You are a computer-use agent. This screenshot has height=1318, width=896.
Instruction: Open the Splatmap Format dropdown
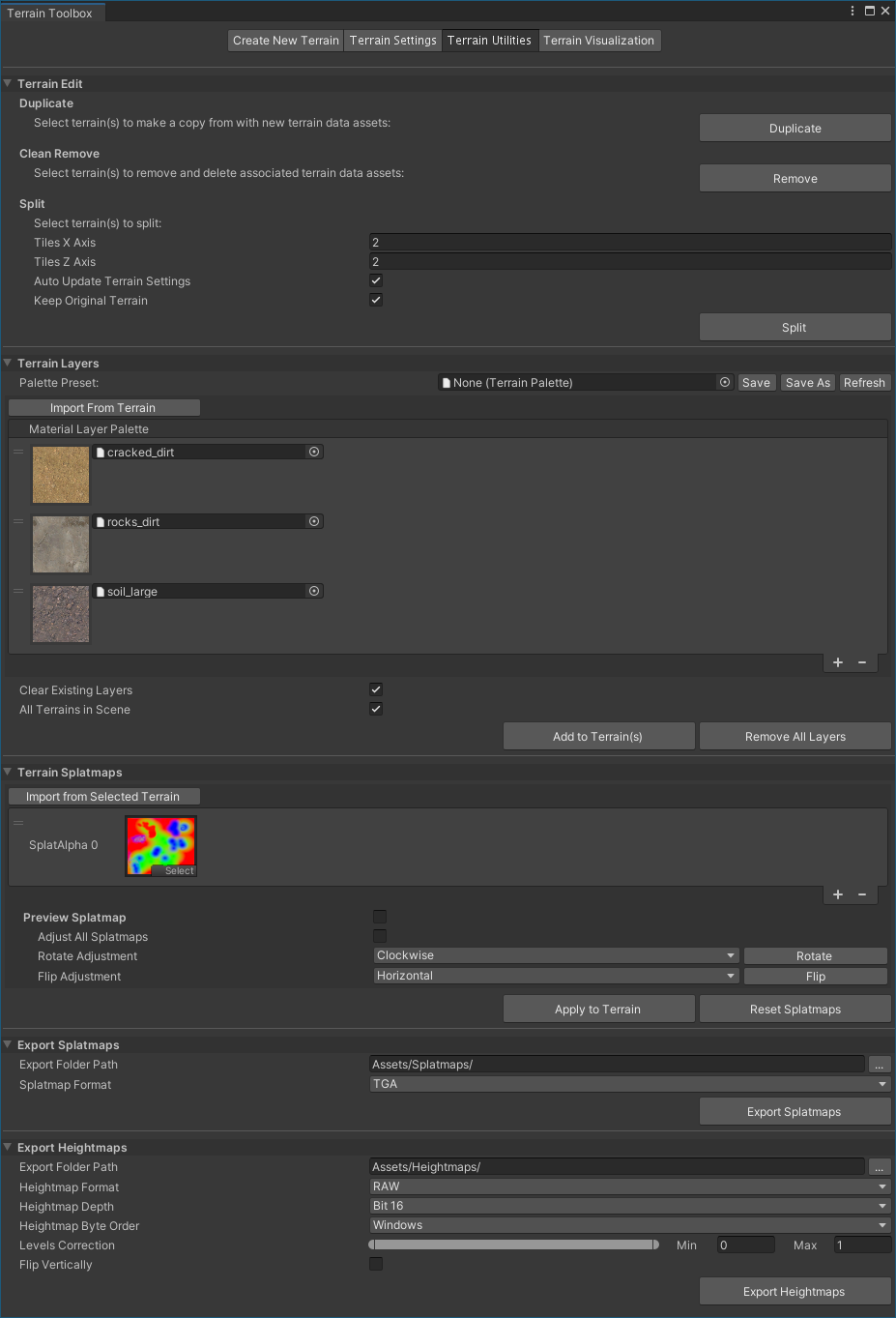pos(629,1084)
